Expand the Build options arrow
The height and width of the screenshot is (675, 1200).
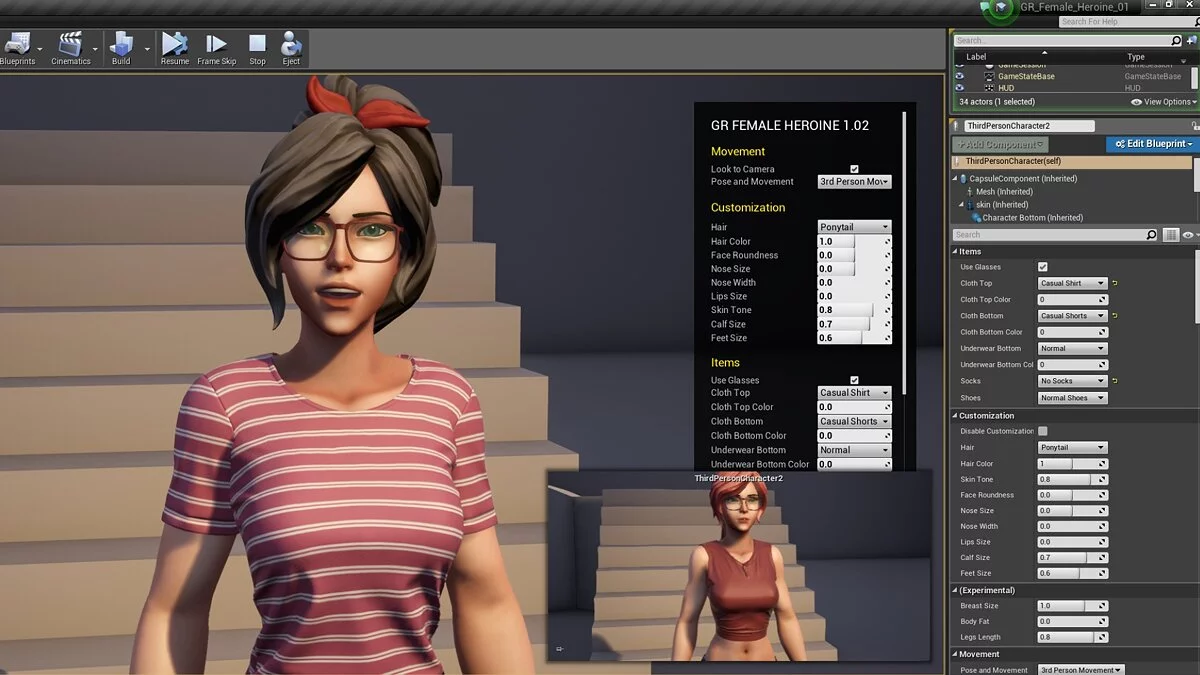pos(147,49)
